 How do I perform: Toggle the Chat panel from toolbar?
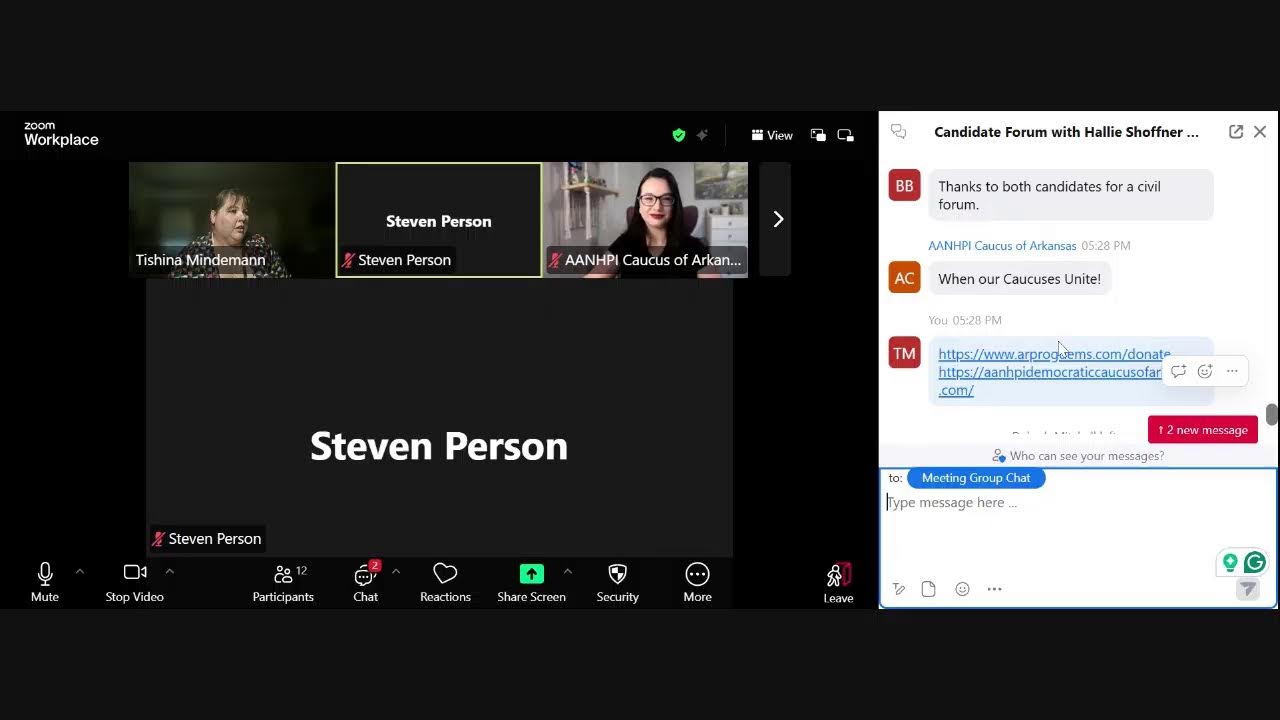coord(366,582)
